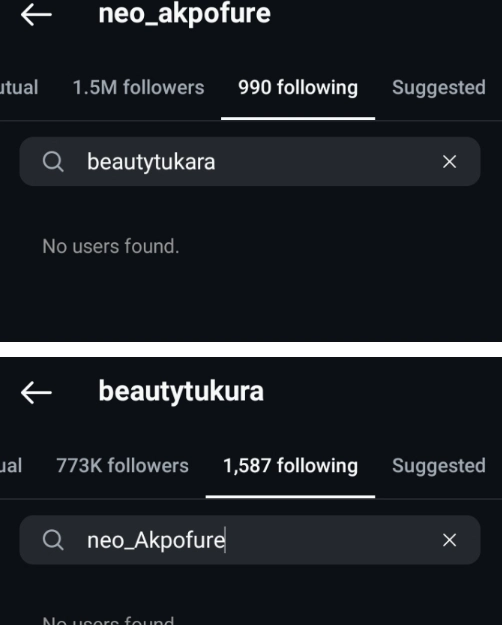Tap the beautytukura username header

click(x=181, y=392)
